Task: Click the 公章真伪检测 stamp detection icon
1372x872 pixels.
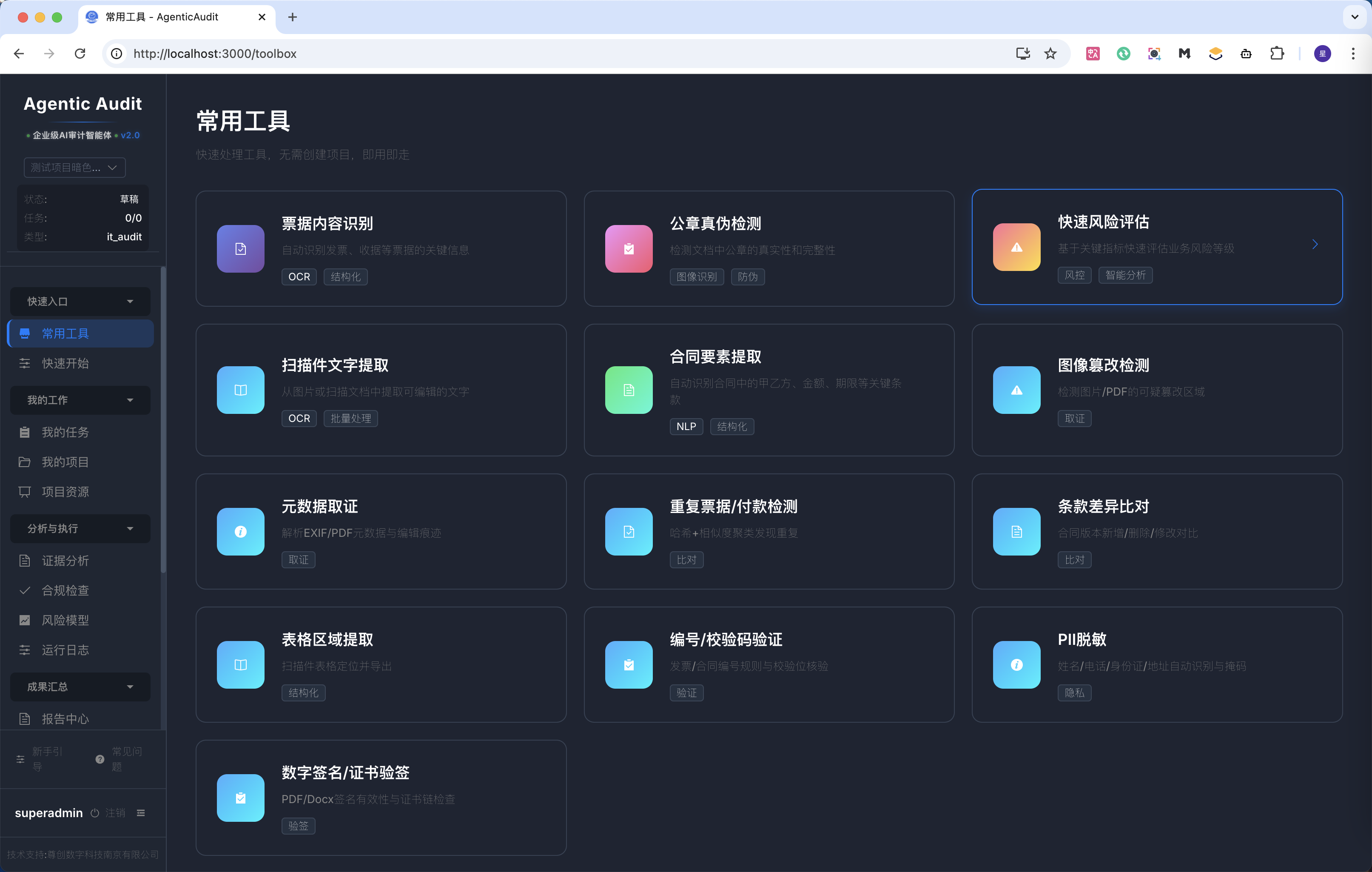Action: click(x=628, y=248)
